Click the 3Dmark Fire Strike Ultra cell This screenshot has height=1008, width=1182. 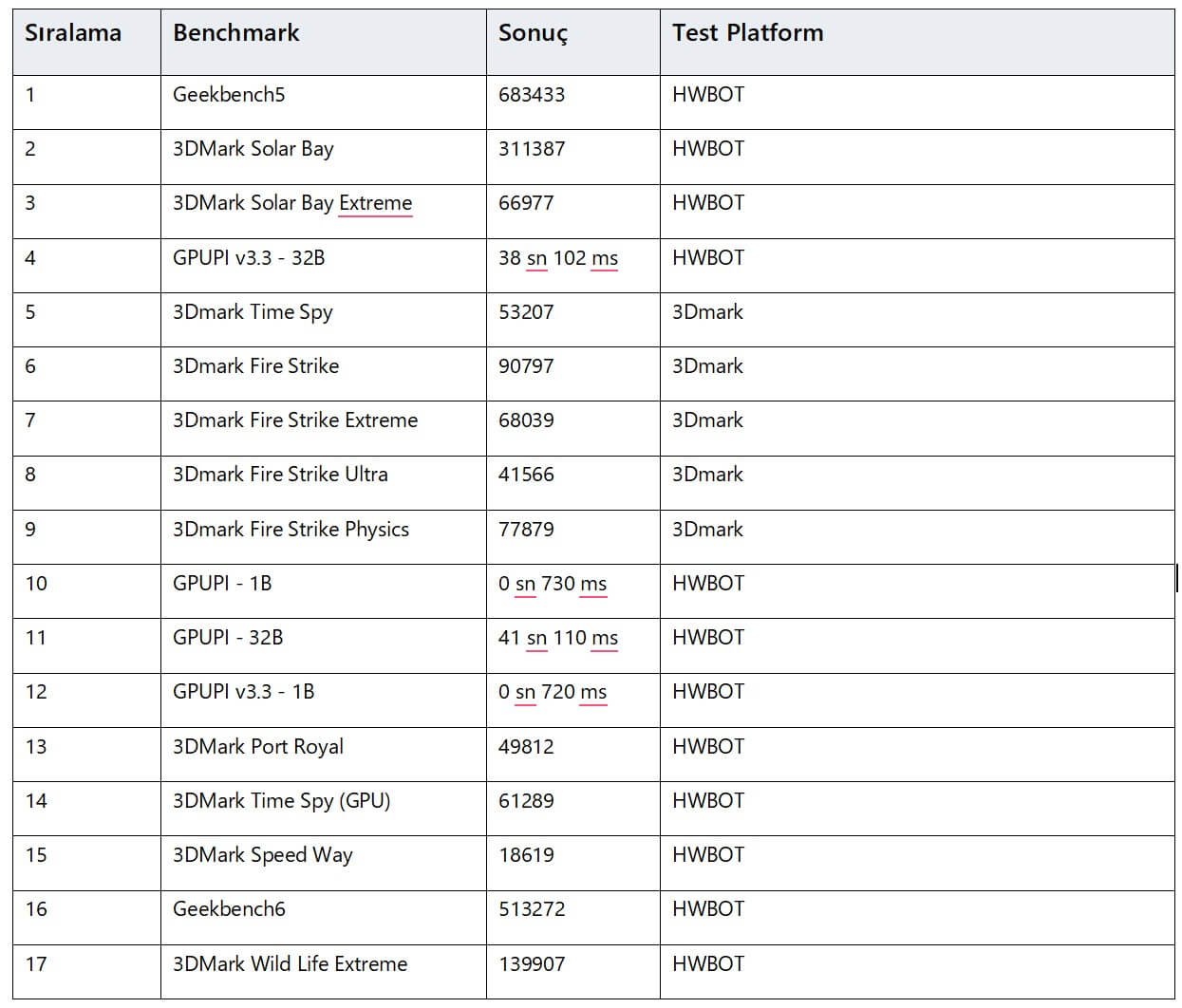[280, 475]
